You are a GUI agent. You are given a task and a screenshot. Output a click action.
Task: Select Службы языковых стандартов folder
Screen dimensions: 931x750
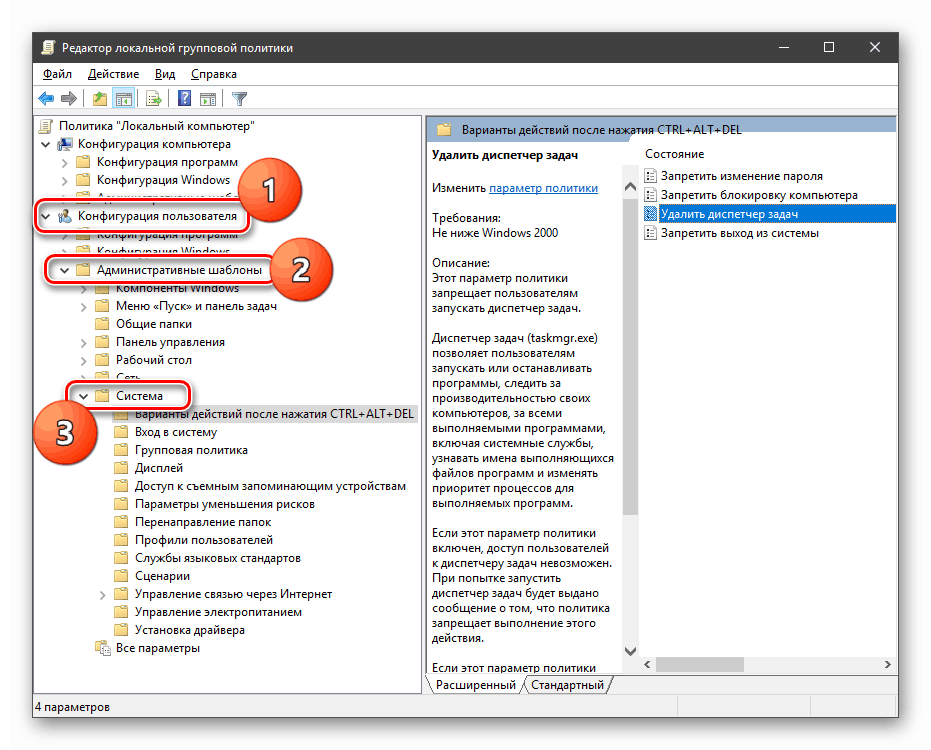(217, 558)
